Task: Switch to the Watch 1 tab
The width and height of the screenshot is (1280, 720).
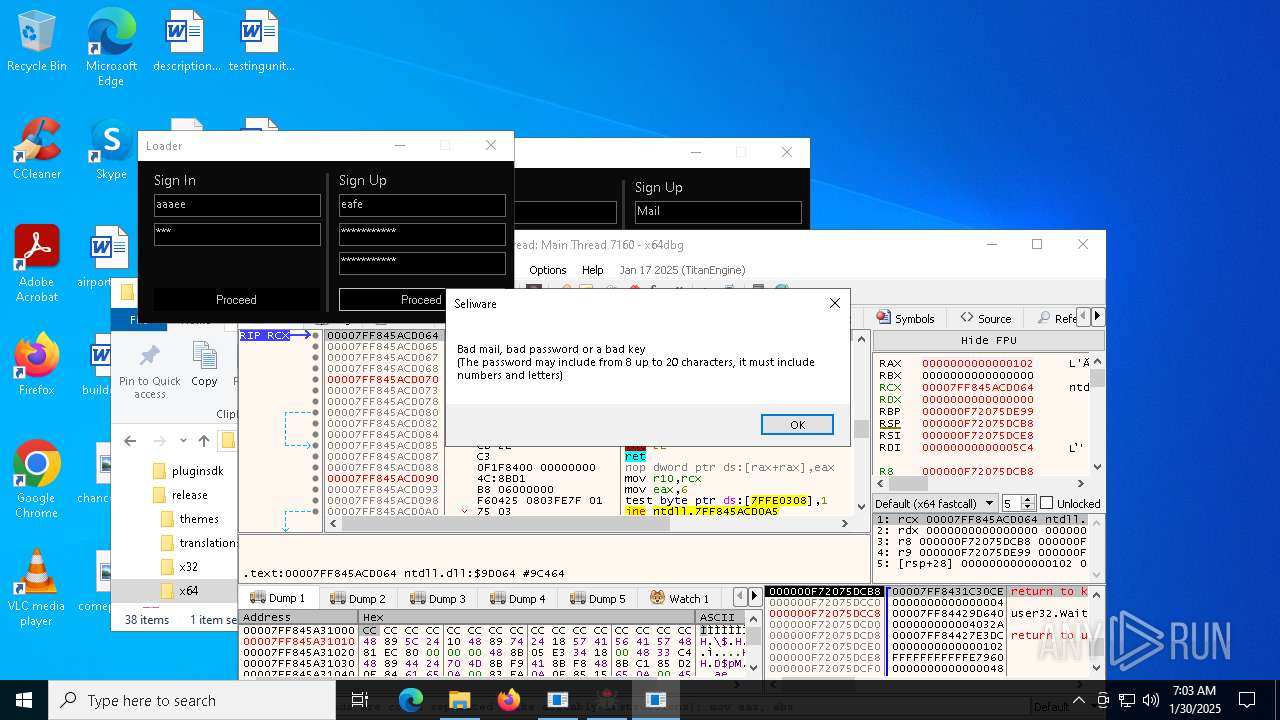Action: tap(679, 598)
